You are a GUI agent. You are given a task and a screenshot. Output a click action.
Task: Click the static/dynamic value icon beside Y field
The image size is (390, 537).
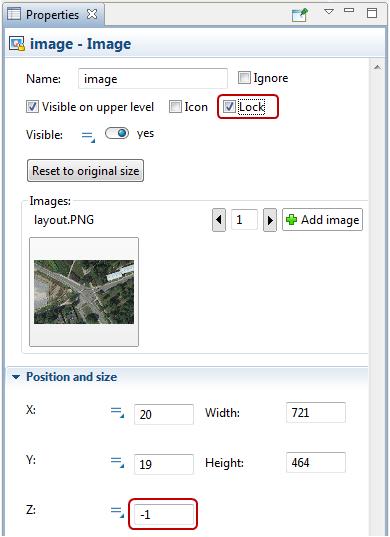coord(117,463)
